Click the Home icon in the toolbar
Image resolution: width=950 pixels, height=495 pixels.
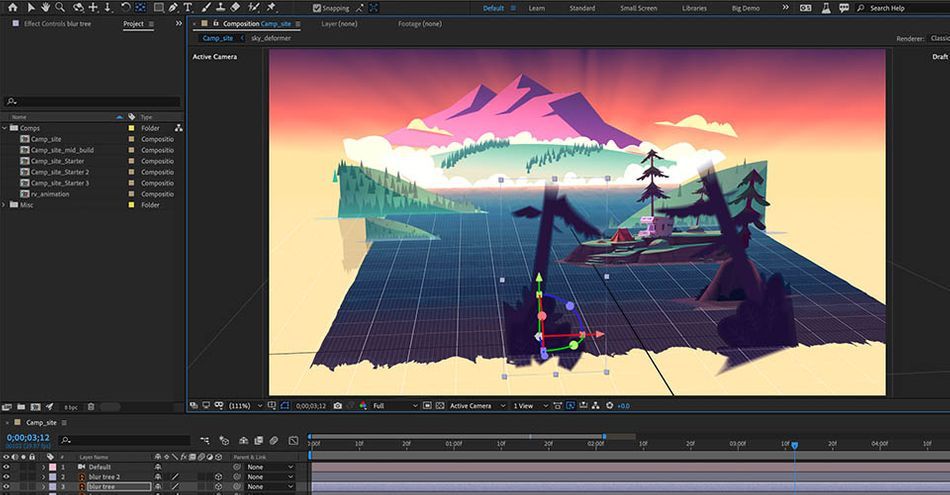12,7
